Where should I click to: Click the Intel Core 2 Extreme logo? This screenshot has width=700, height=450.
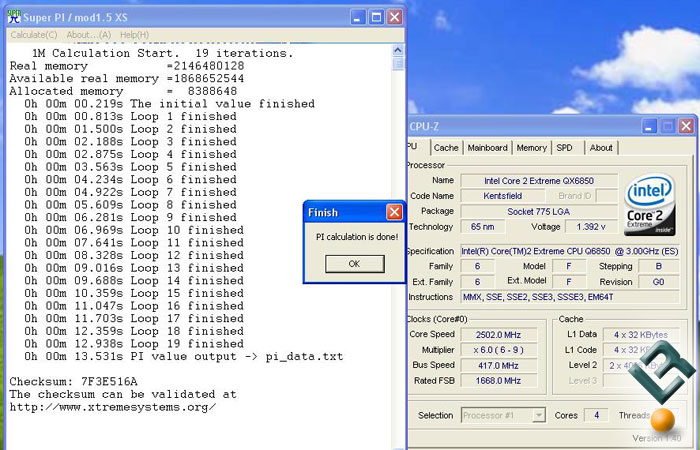point(650,205)
